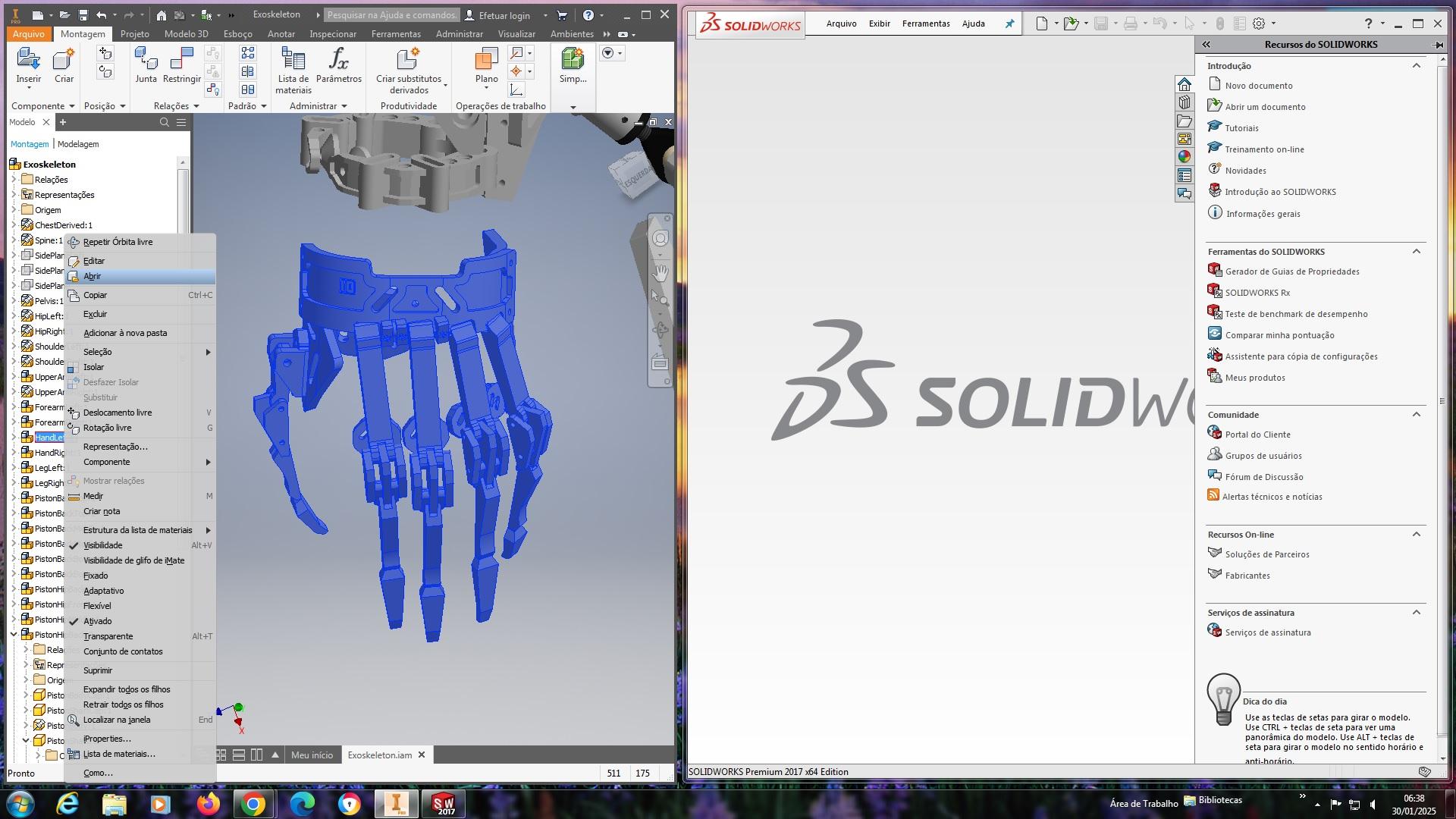Open the Parâmetros fx tool

point(338,61)
